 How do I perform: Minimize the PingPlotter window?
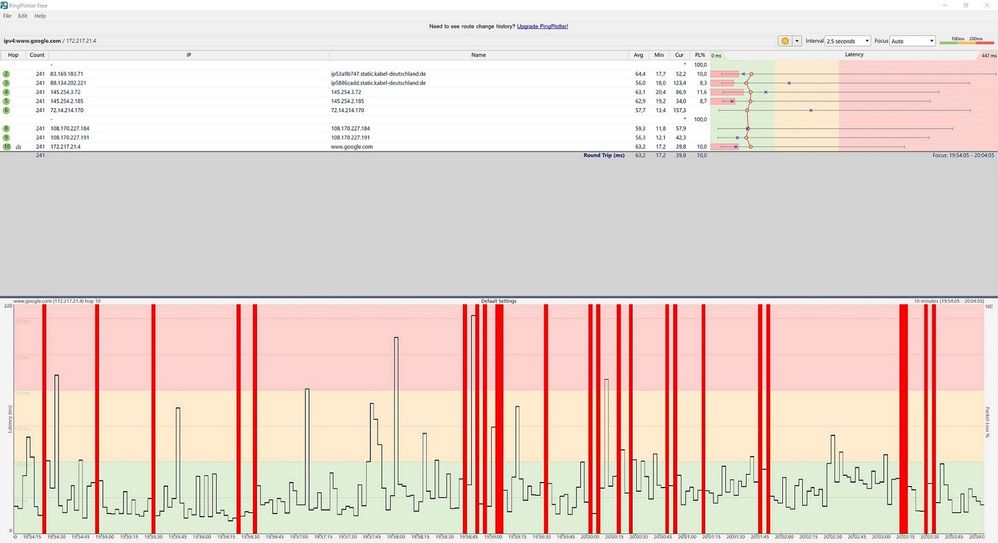coord(945,5)
